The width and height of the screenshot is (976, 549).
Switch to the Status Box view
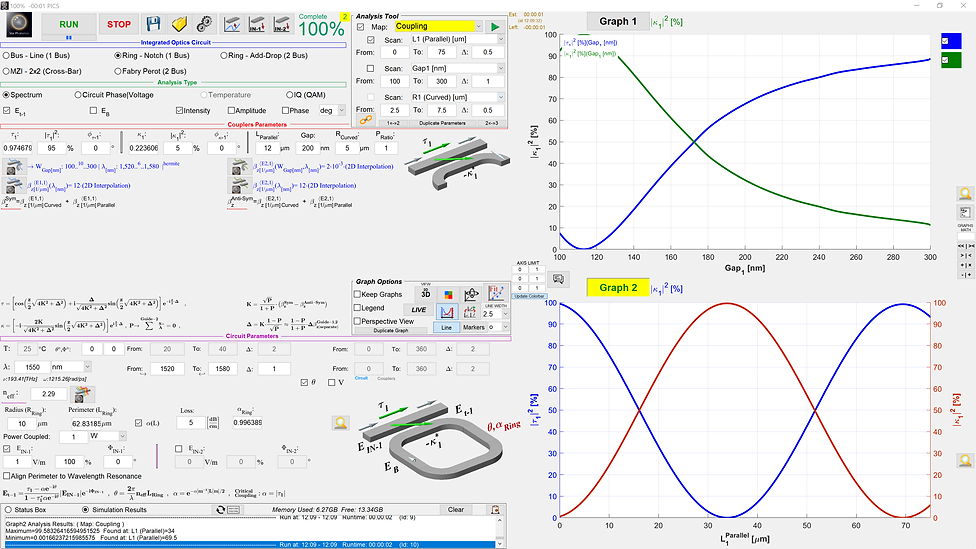click(x=26, y=510)
